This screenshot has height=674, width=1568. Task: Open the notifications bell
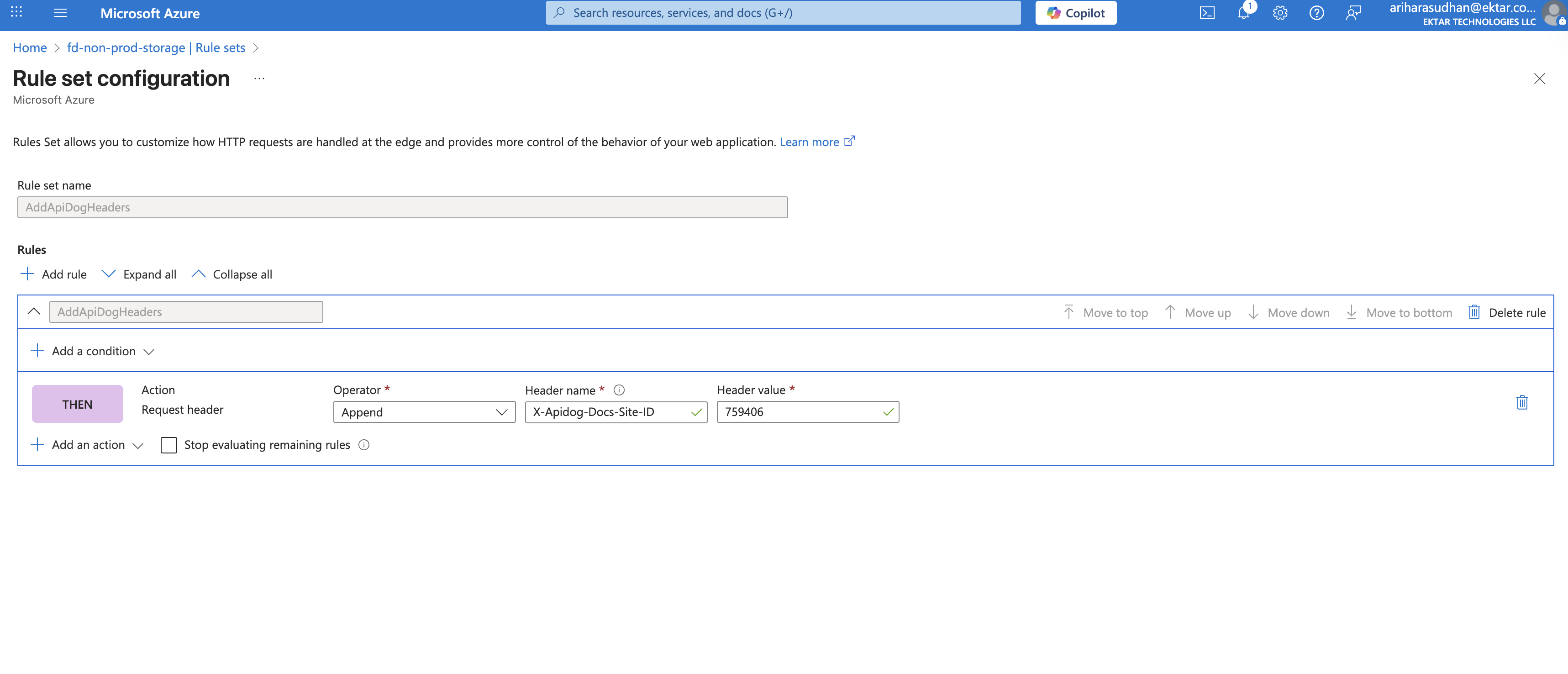tap(1243, 13)
